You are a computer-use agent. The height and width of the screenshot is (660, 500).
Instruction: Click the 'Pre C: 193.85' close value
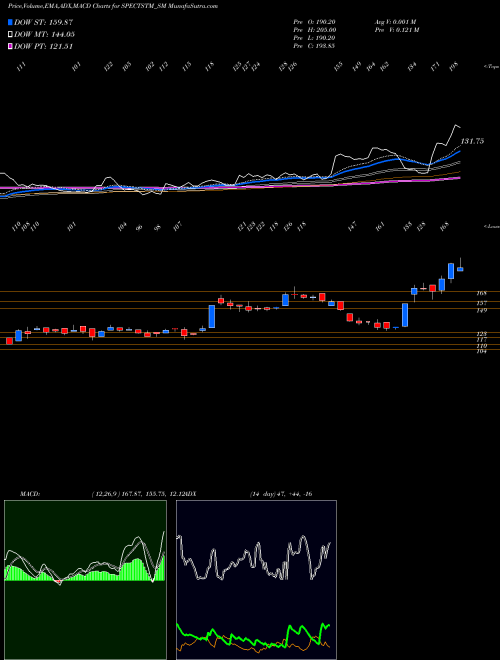(314, 46)
